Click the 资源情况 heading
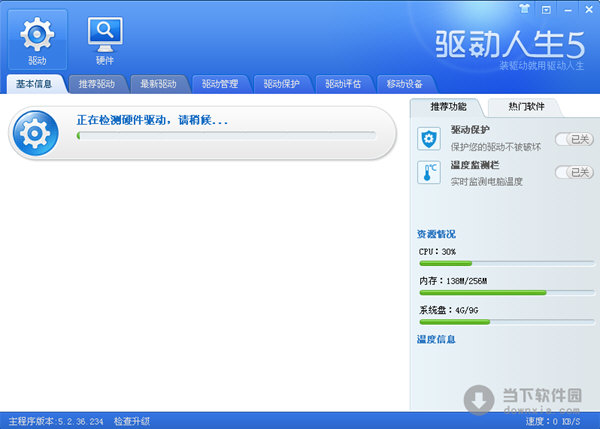 click(436, 234)
